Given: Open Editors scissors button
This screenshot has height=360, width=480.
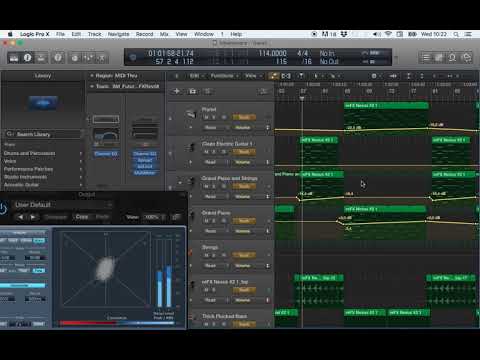Looking at the screenshot, I should point(101,58).
